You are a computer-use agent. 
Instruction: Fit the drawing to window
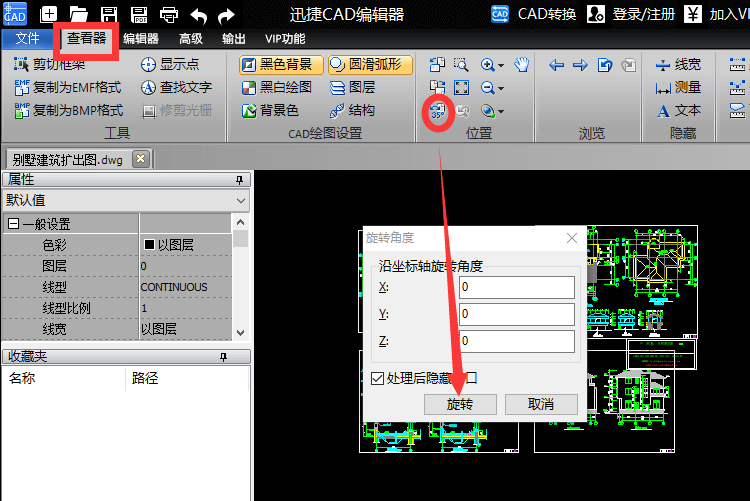461,87
